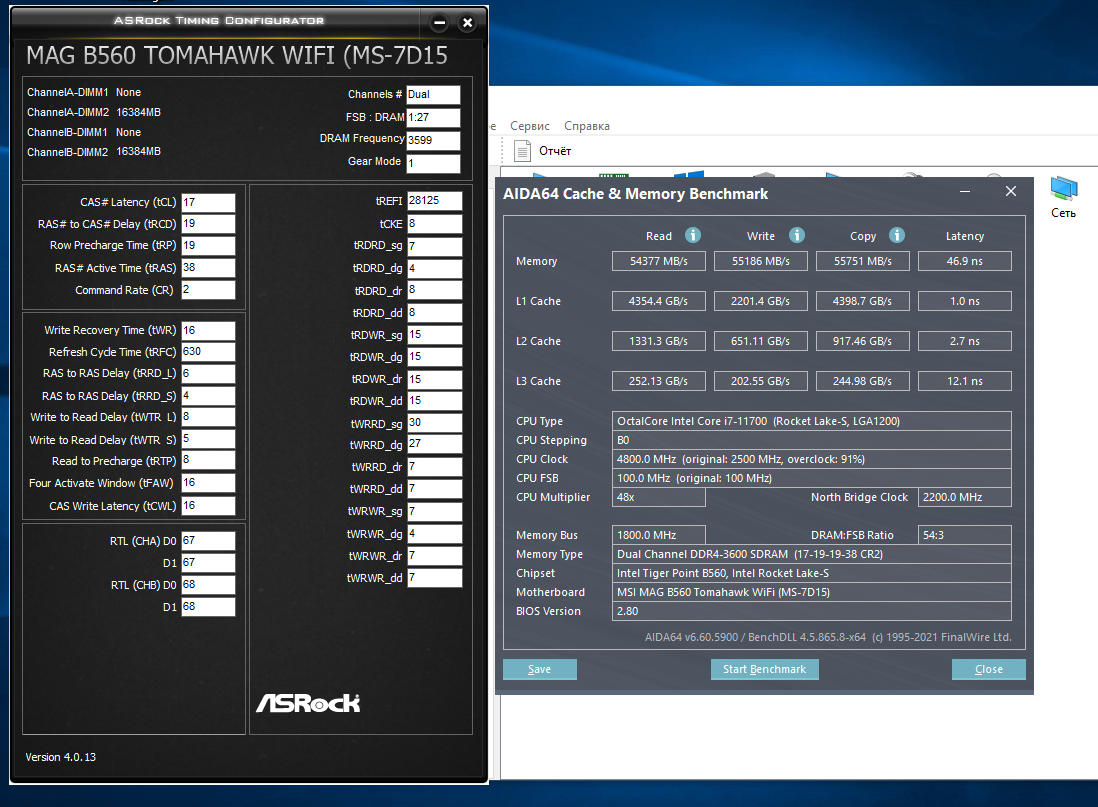This screenshot has height=807, width=1098.
Task: Click the BIOS Version value 2.80
Action: click(x=812, y=611)
